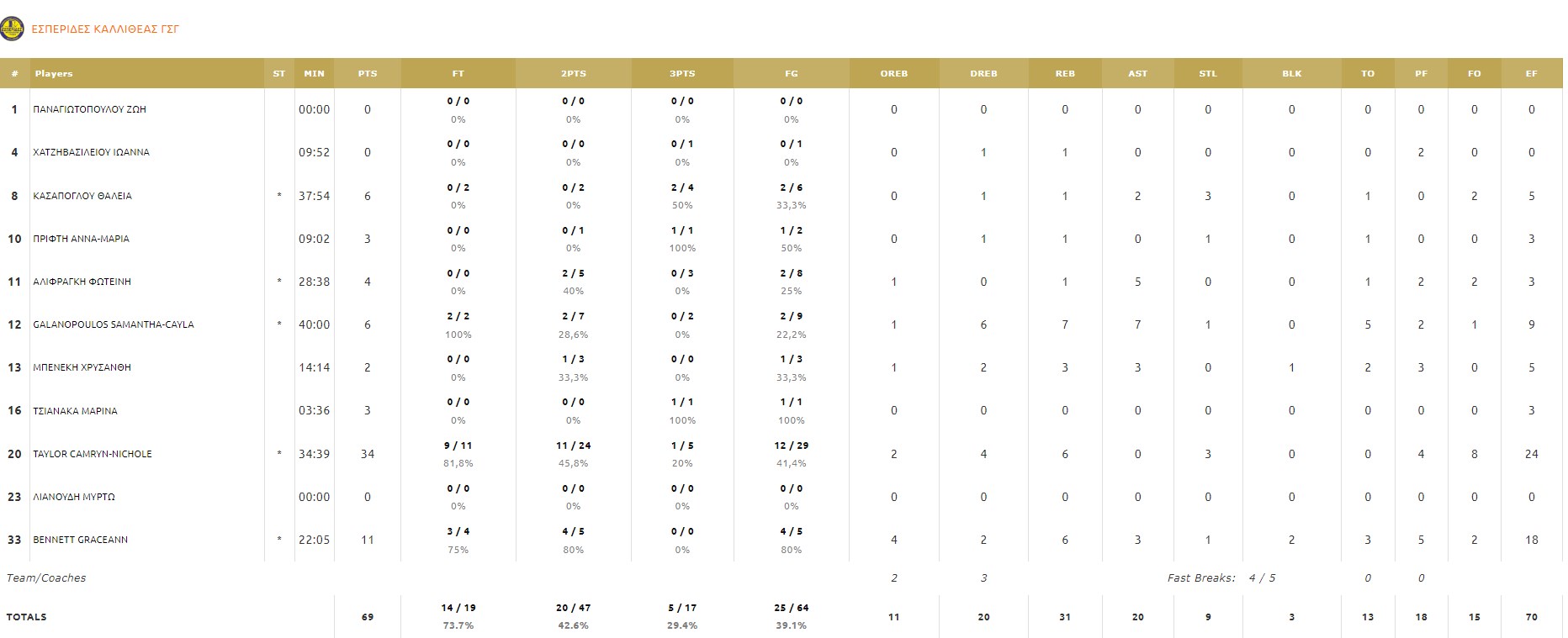Image resolution: width=1568 pixels, height=638 pixels.
Task: Click player ΑΛΙΦΡΑΓΚΗ ΦΩΤΕΙΝΗ
Action: (82, 282)
